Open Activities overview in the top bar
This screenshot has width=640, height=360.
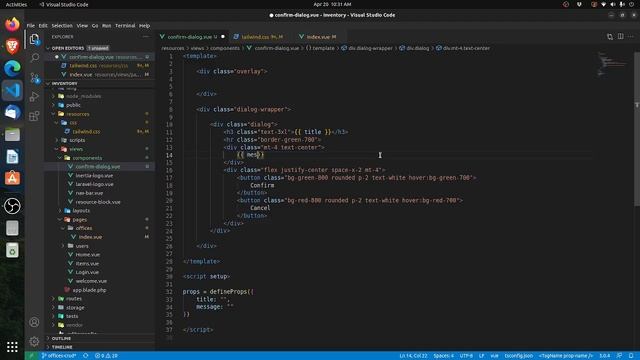pyautogui.click(x=16, y=4)
